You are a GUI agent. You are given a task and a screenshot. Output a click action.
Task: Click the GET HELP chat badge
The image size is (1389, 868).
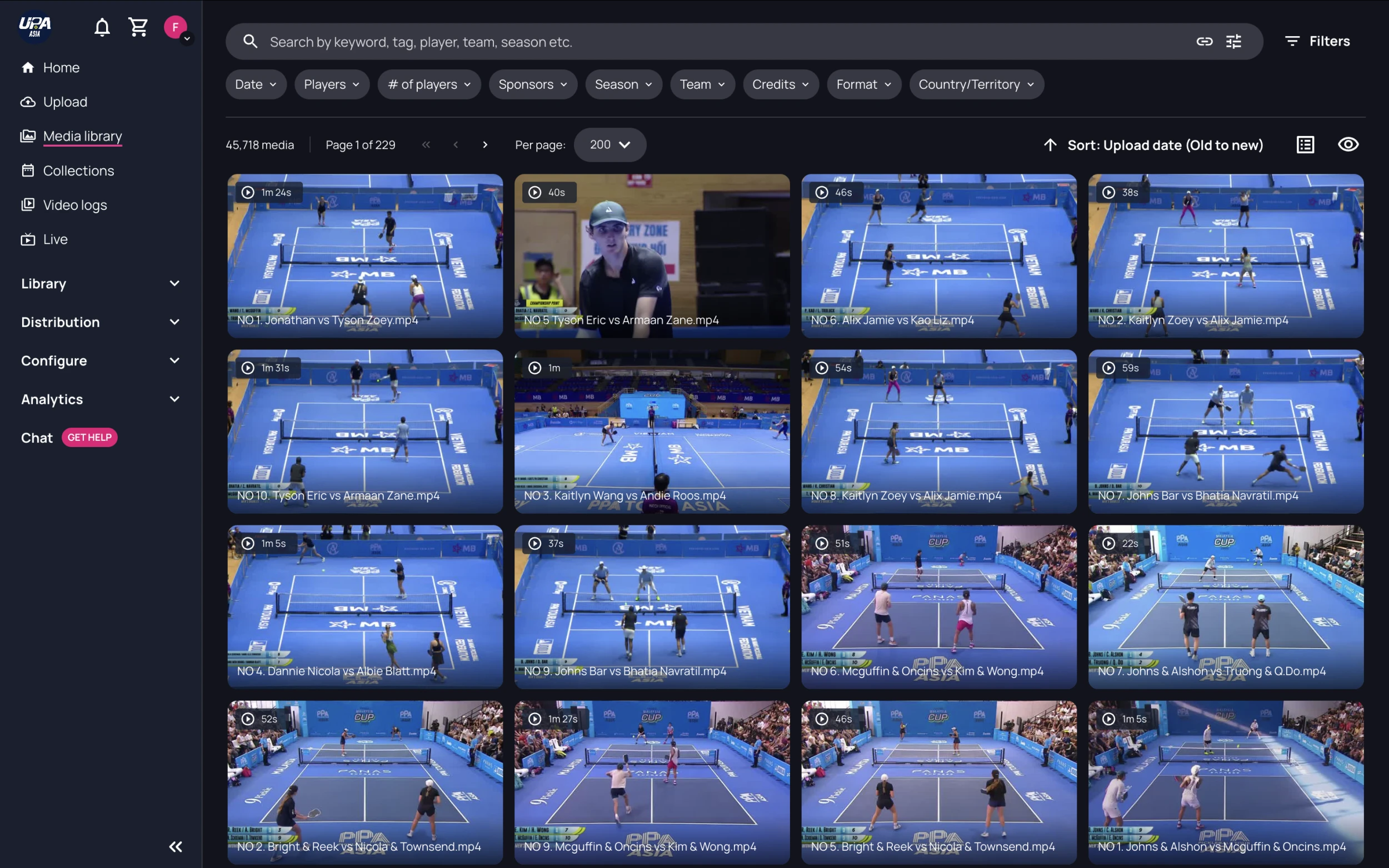pyautogui.click(x=89, y=438)
